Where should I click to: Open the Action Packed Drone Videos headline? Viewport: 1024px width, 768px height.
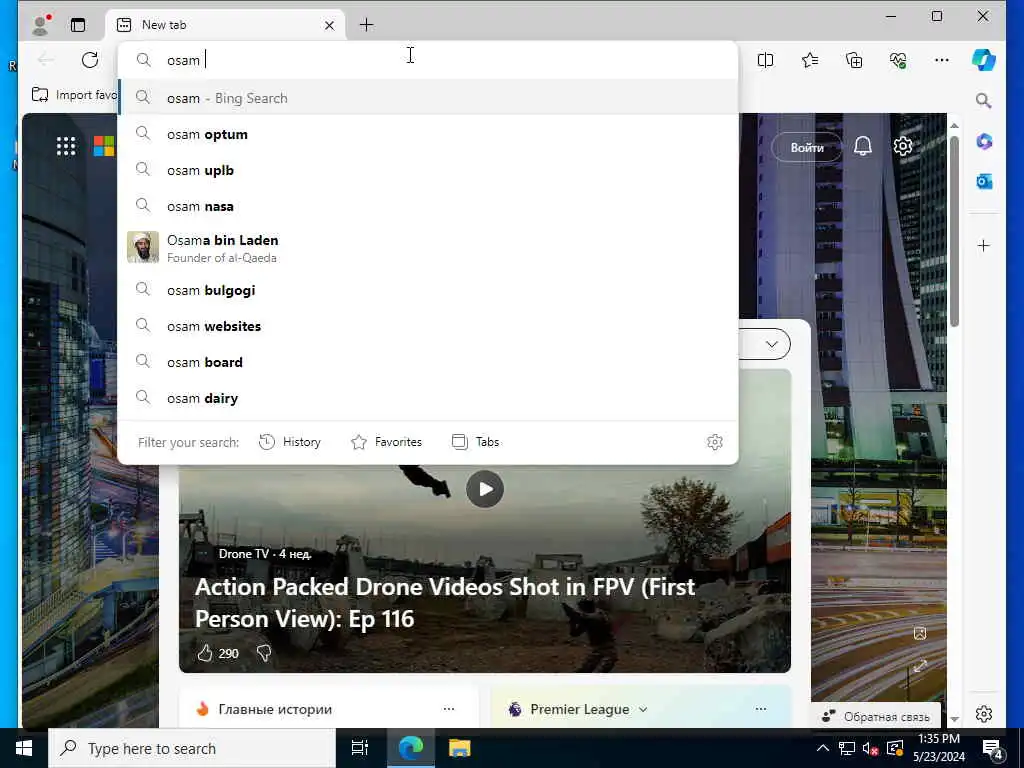445,602
